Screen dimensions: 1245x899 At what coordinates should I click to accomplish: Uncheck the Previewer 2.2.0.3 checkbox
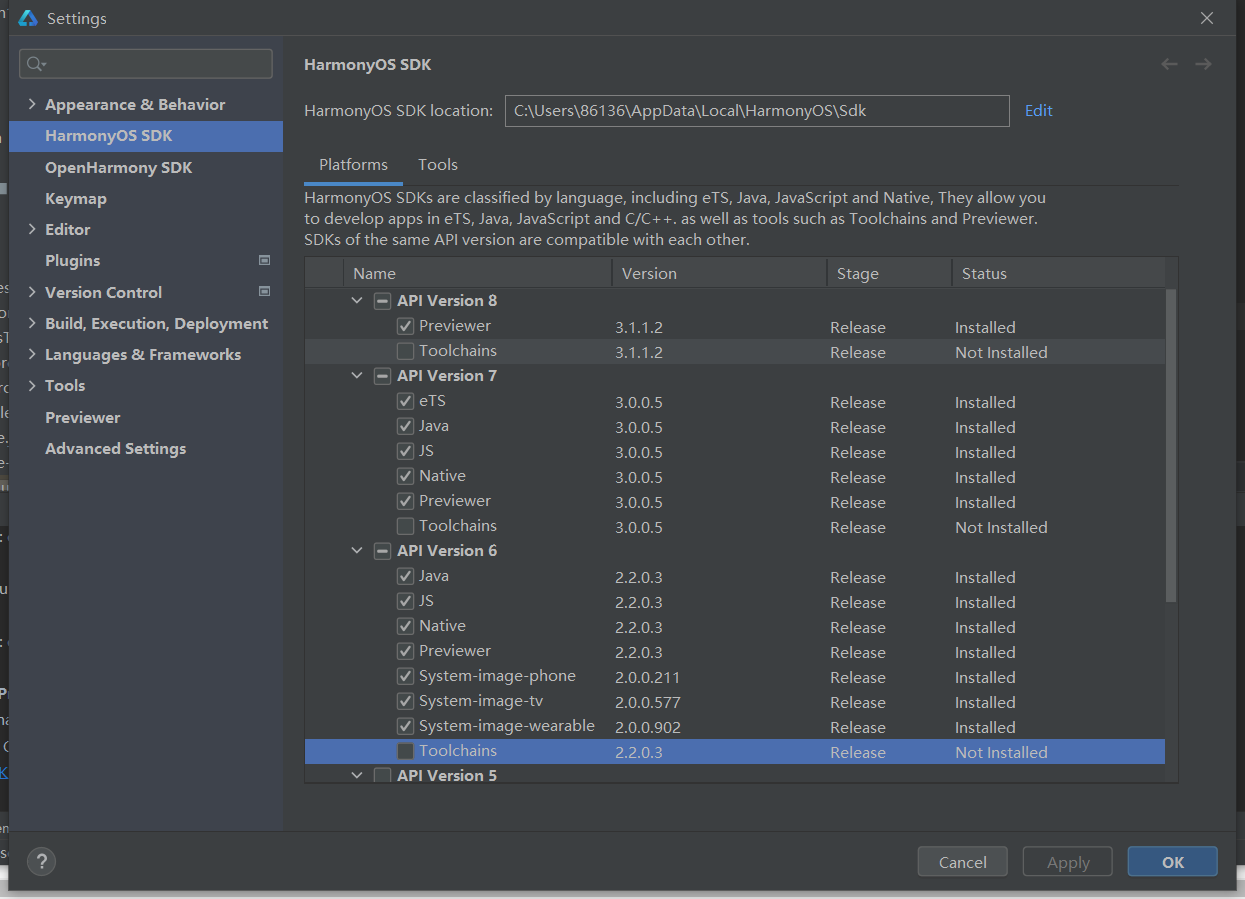tap(405, 651)
